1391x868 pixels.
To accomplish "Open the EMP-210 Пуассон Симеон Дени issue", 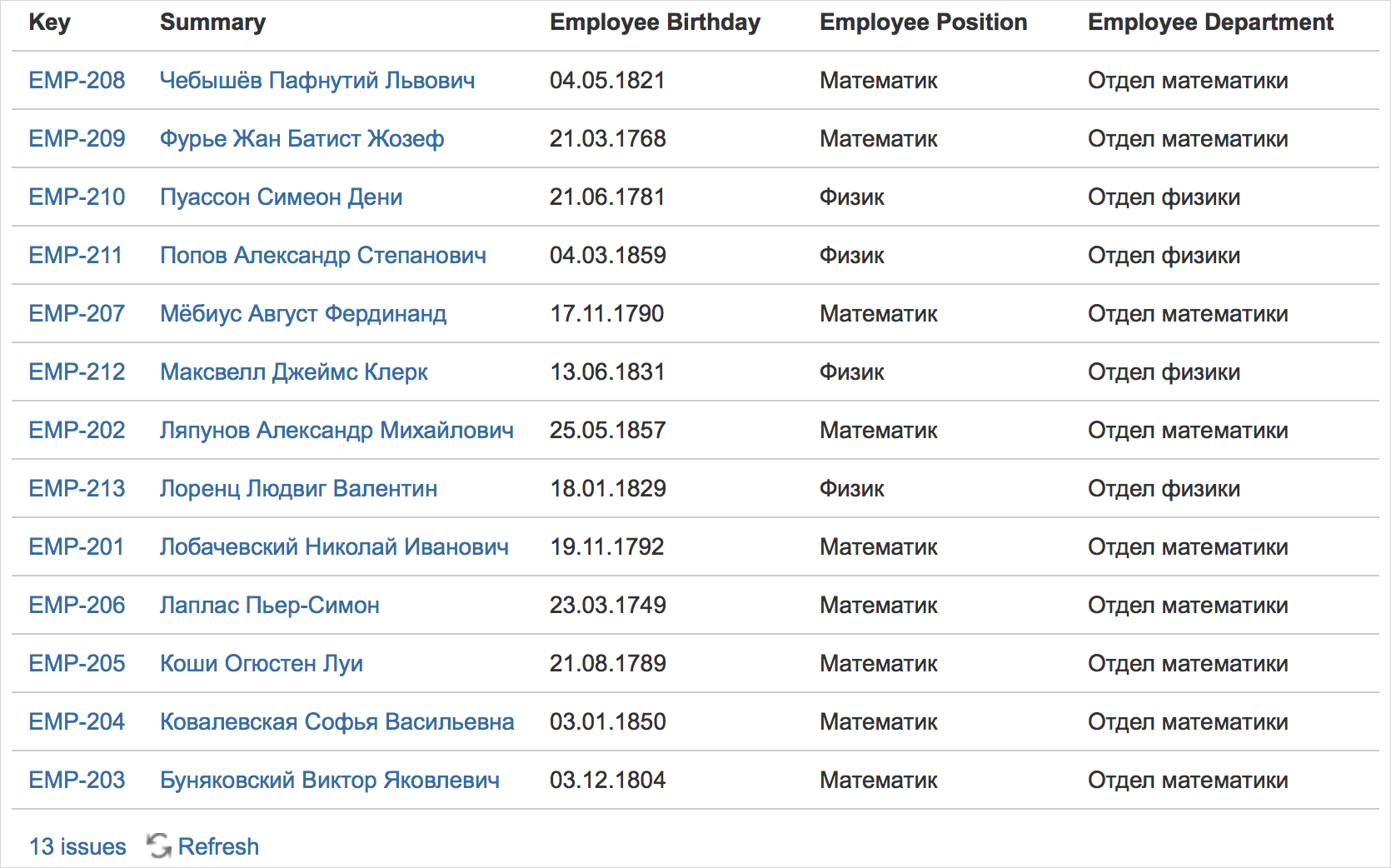I will pos(77,197).
